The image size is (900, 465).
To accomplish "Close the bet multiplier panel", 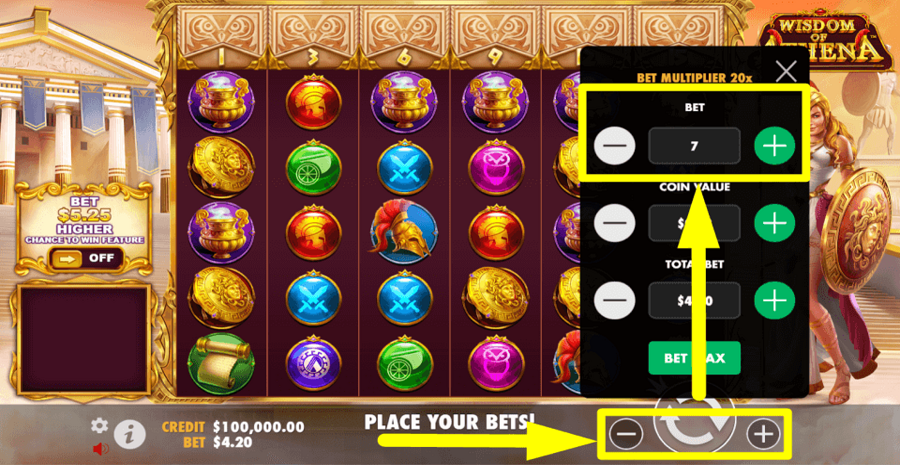I will (786, 71).
